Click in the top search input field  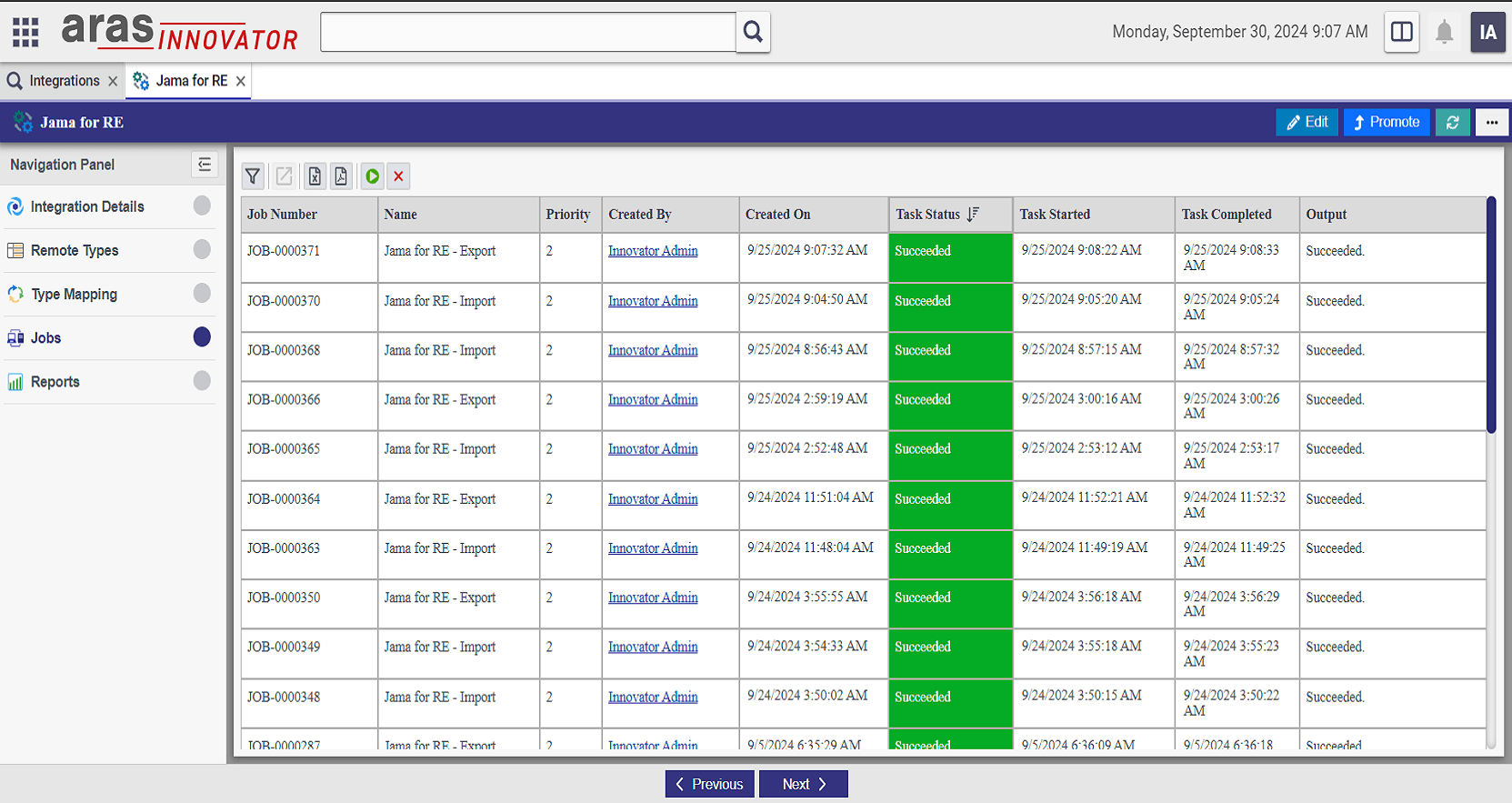tap(528, 32)
